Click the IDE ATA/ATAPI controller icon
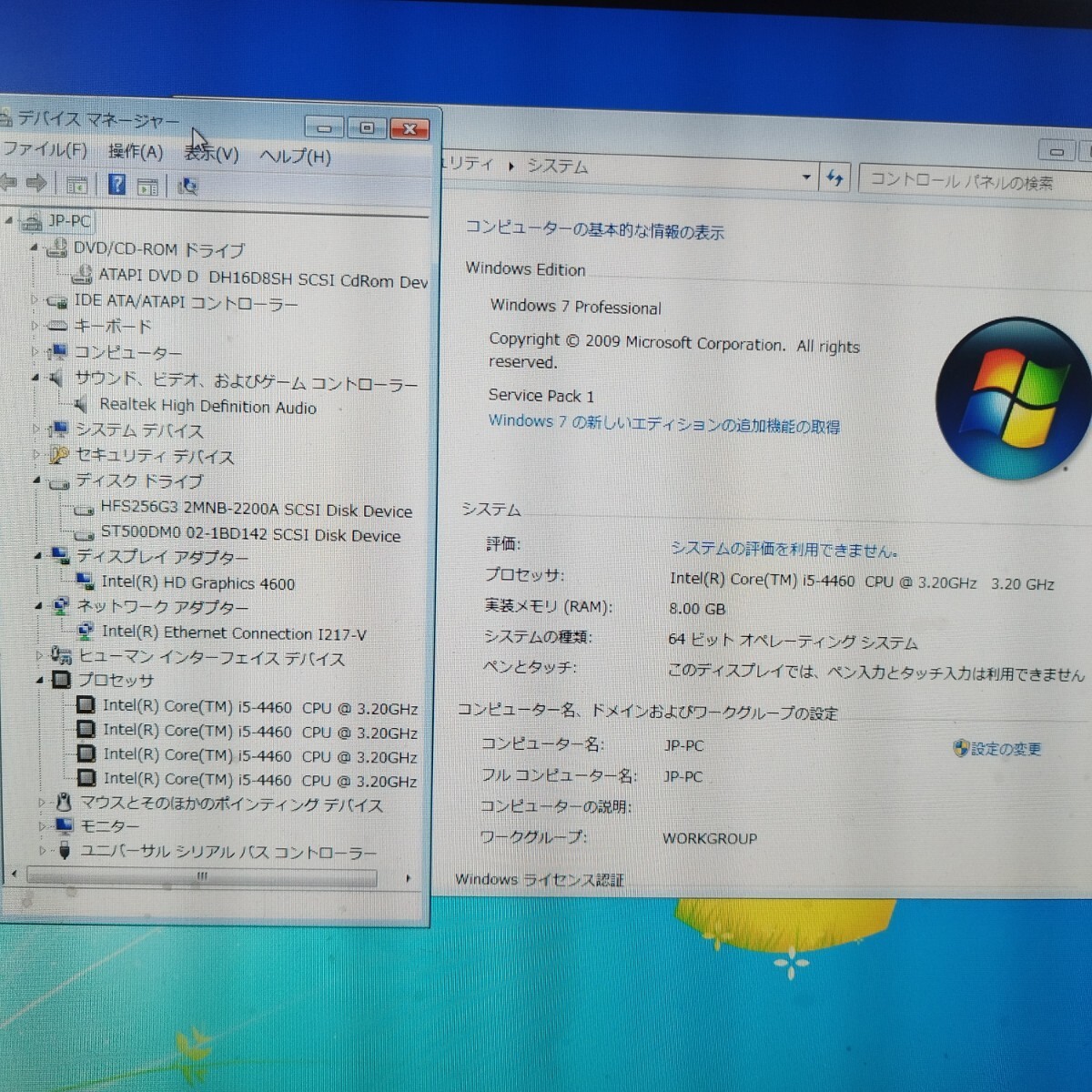Screen dimensions: 1092x1092 [x=56, y=300]
